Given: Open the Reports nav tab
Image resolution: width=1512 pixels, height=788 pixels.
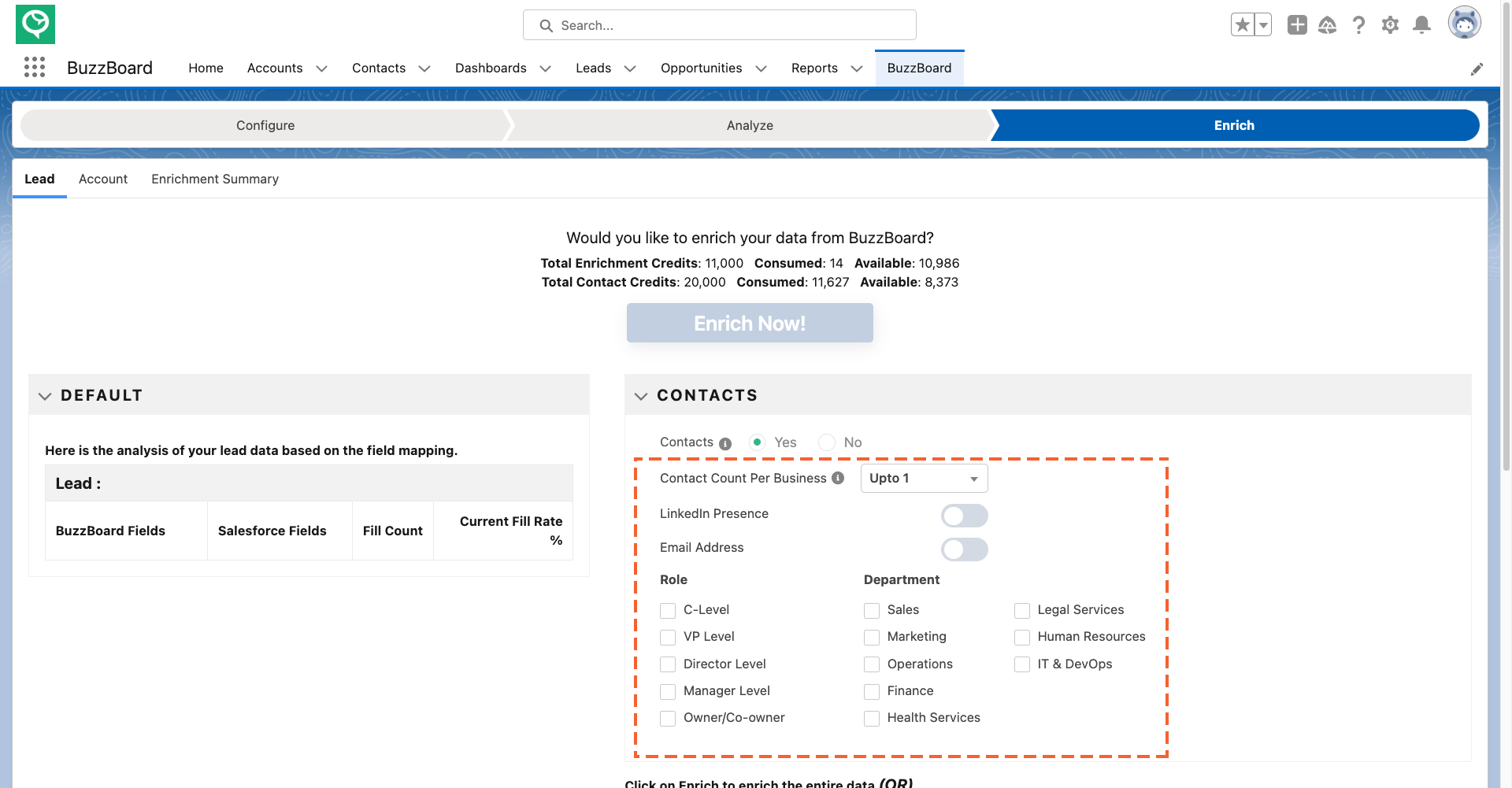Looking at the screenshot, I should [x=814, y=68].
